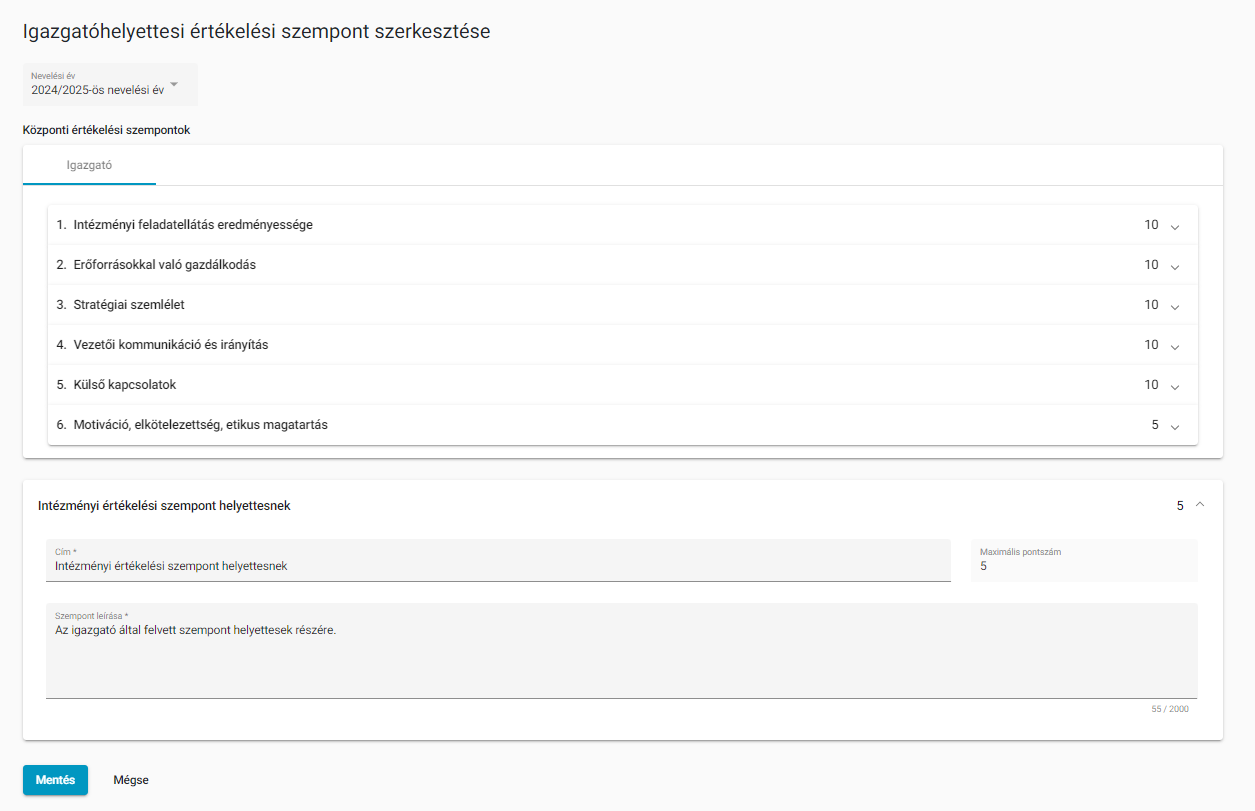Select row text Stratégiai szemlélet
The width and height of the screenshot is (1255, 811).
[x=129, y=305]
